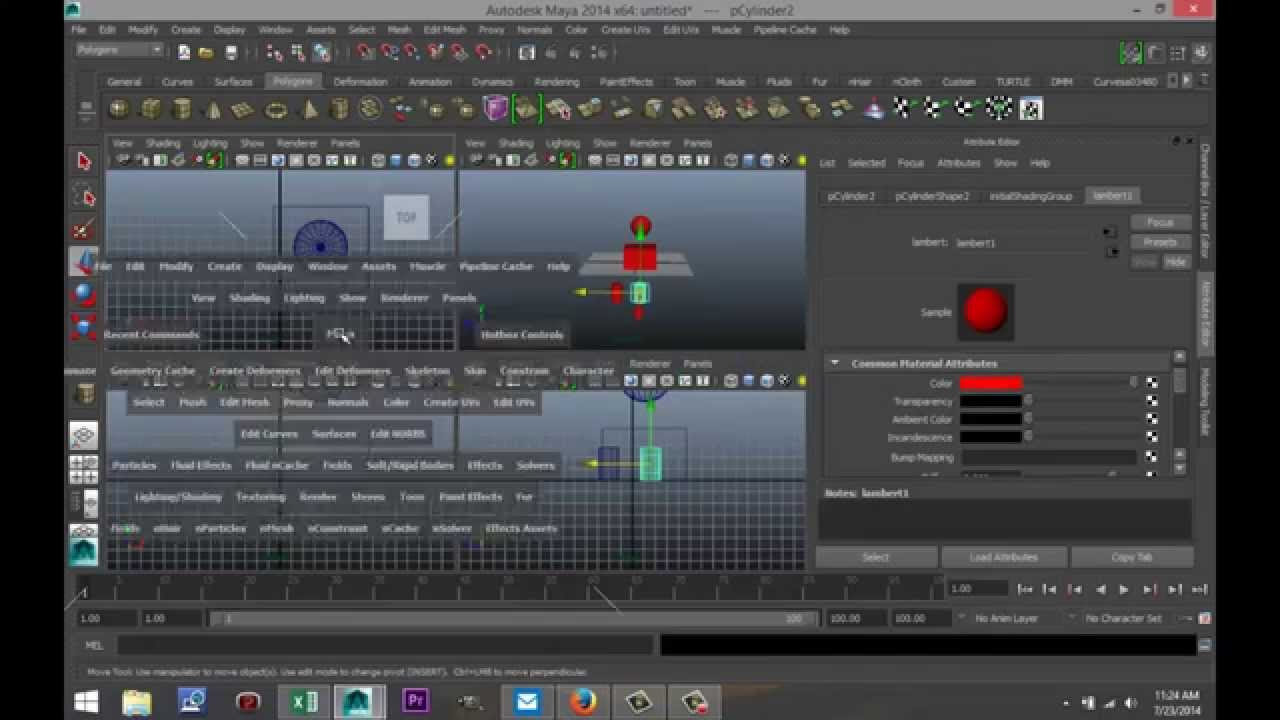Viewport: 1280px width, 720px height.
Task: Click the Save Scene icon
Action: tap(231, 52)
